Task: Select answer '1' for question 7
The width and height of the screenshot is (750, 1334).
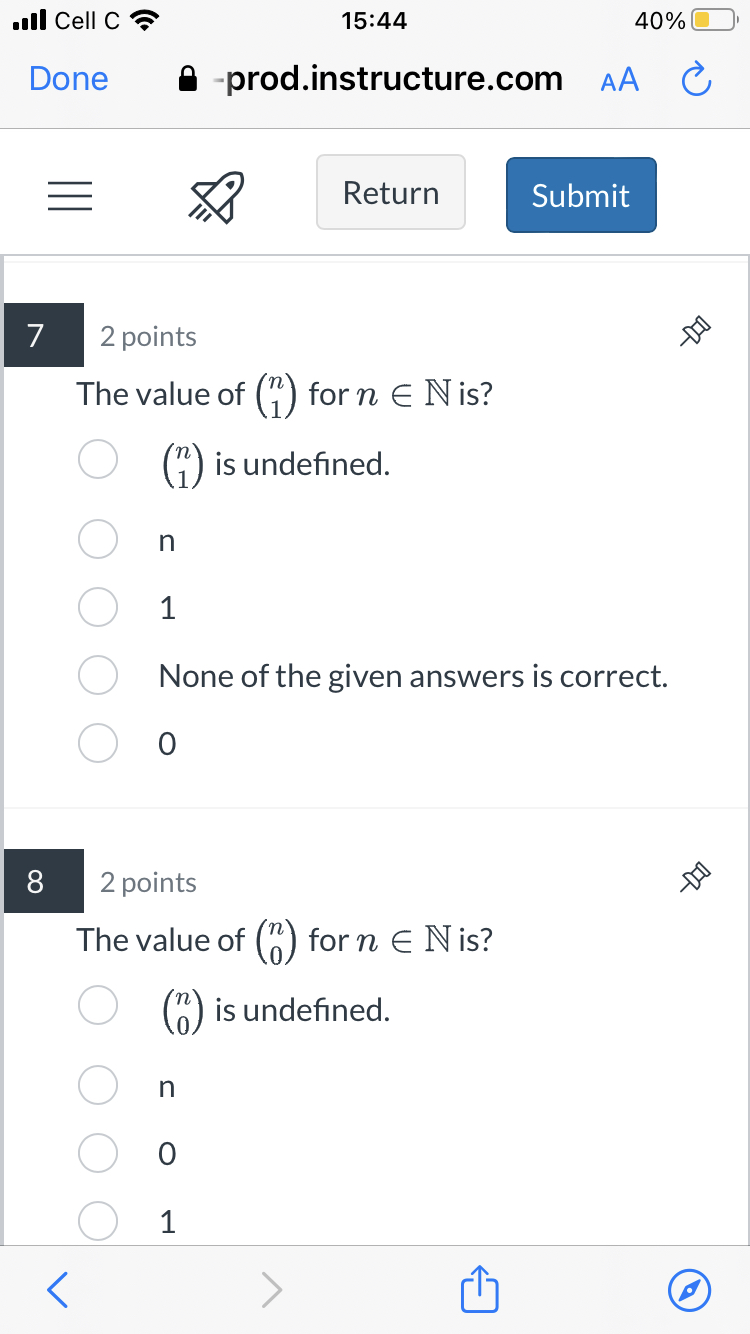Action: click(97, 607)
